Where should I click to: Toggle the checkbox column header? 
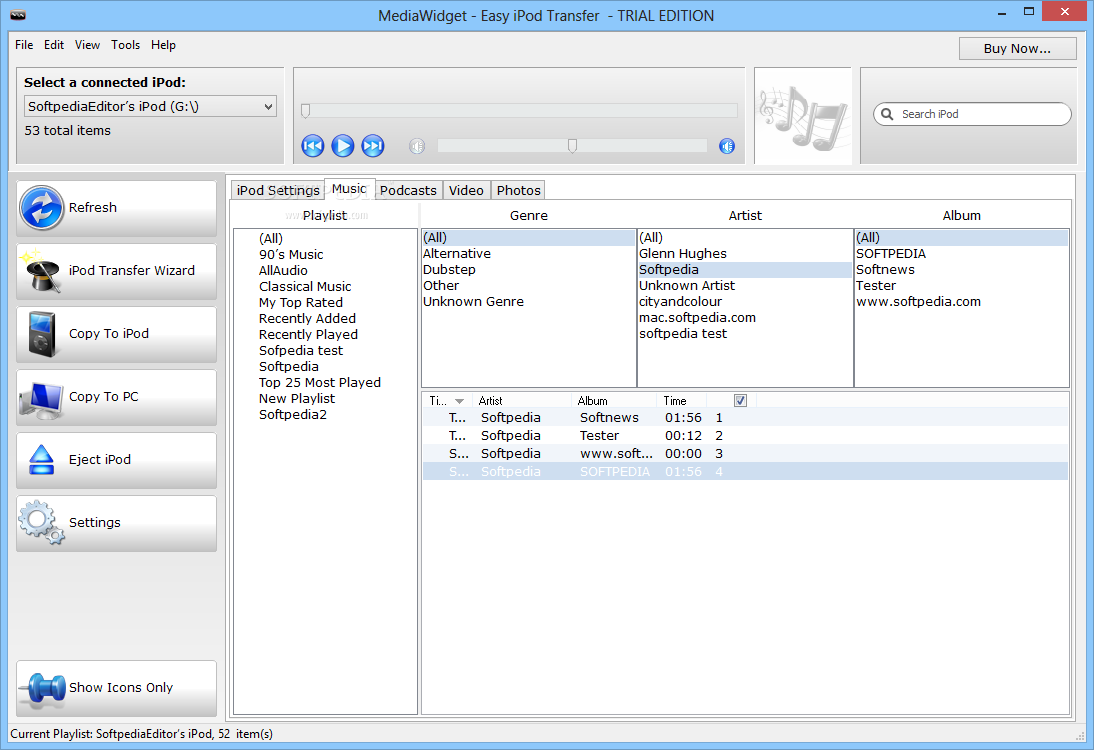740,400
